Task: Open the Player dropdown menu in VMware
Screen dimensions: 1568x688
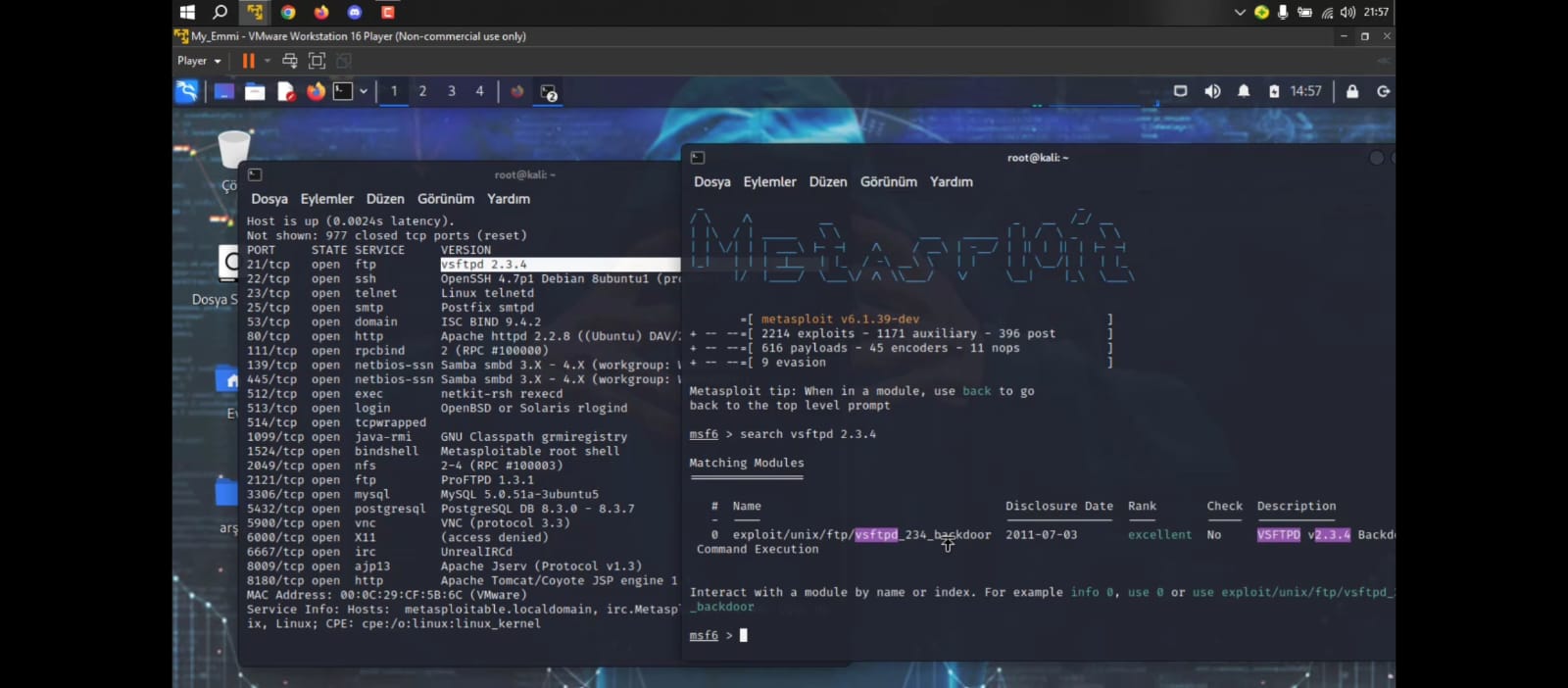Action: [x=199, y=61]
